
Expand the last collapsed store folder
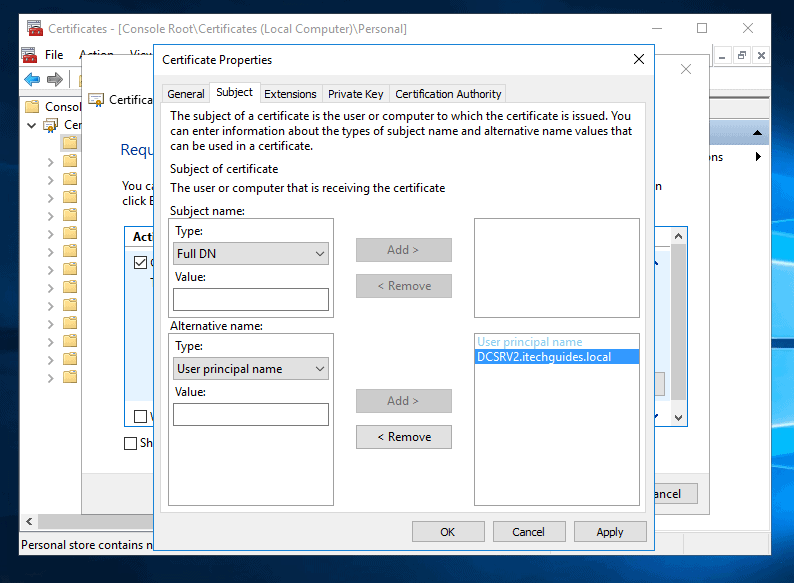[x=50, y=378]
